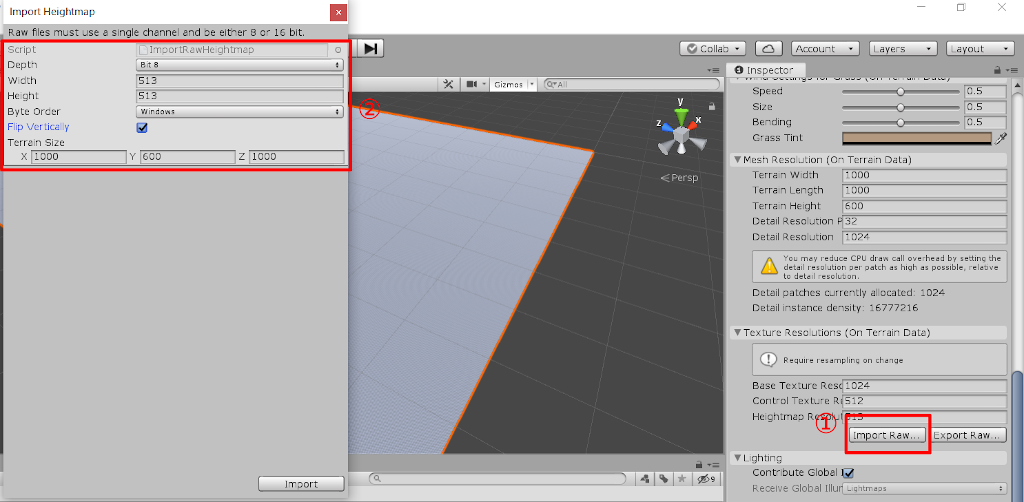Click the Persp projection toggle label
The height and width of the screenshot is (502, 1024).
coord(679,178)
